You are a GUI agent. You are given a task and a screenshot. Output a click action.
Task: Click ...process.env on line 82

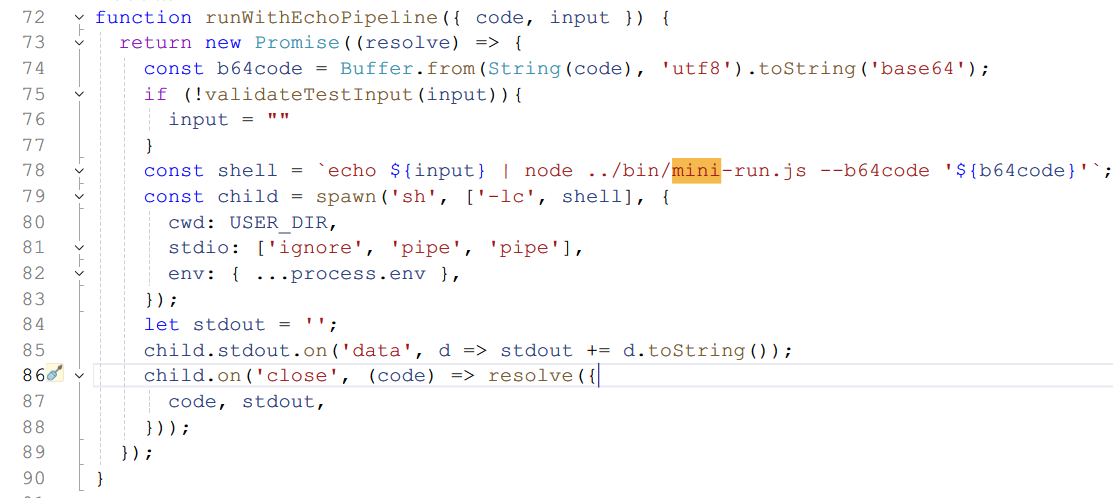pyautogui.click(x=339, y=273)
